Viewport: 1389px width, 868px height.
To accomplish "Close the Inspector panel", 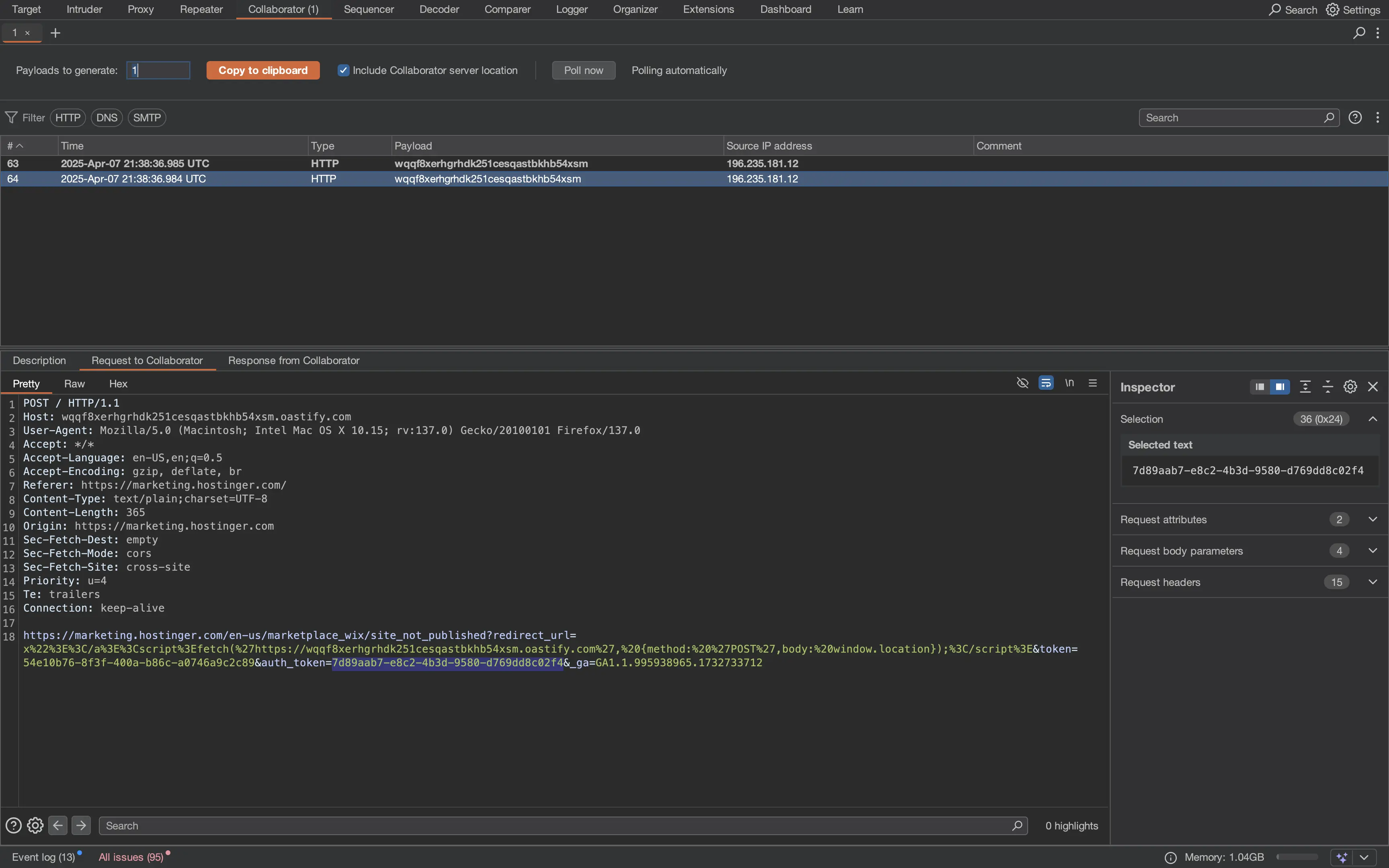I will click(1373, 387).
